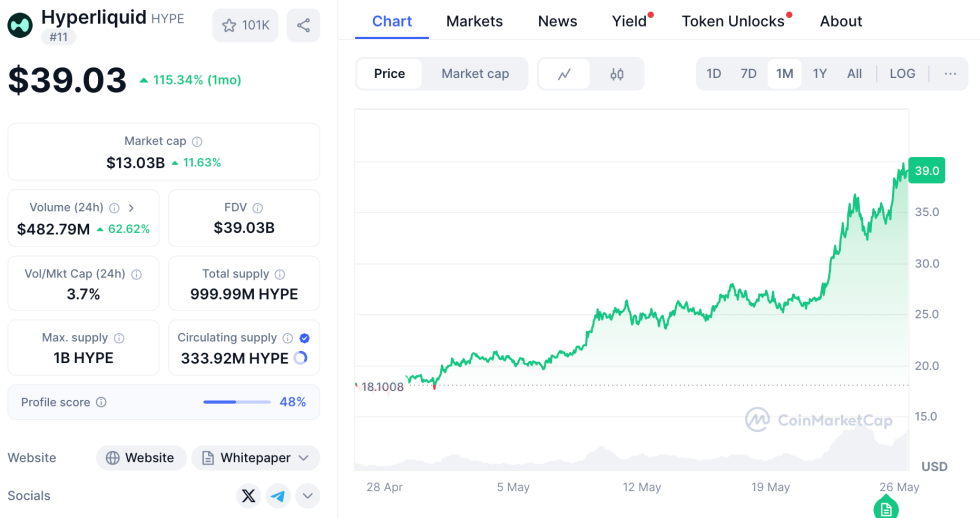980x518 pixels.
Task: Open the Token Unlocks tab
Action: coord(733,21)
